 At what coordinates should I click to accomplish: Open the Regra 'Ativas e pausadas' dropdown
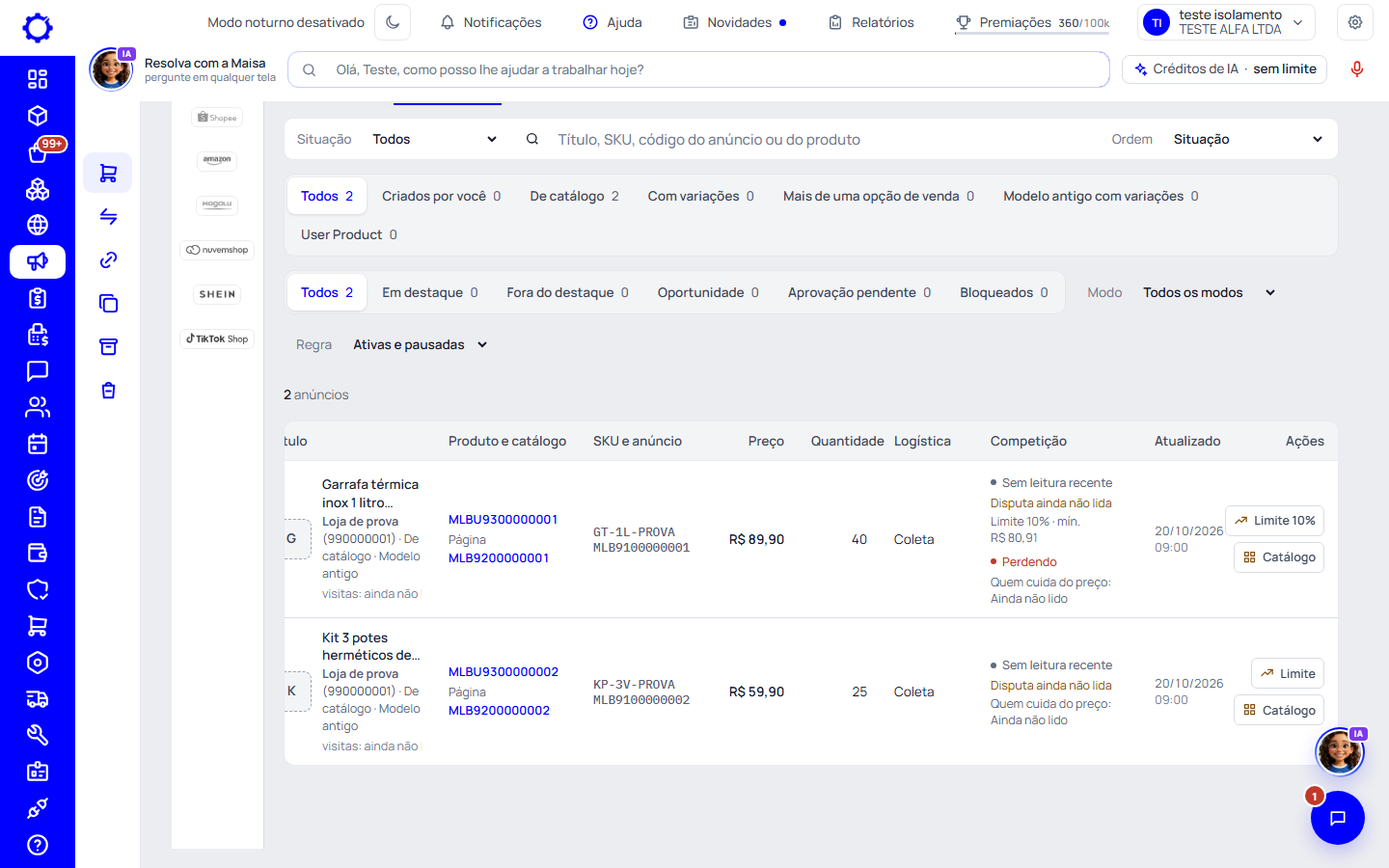(421, 344)
